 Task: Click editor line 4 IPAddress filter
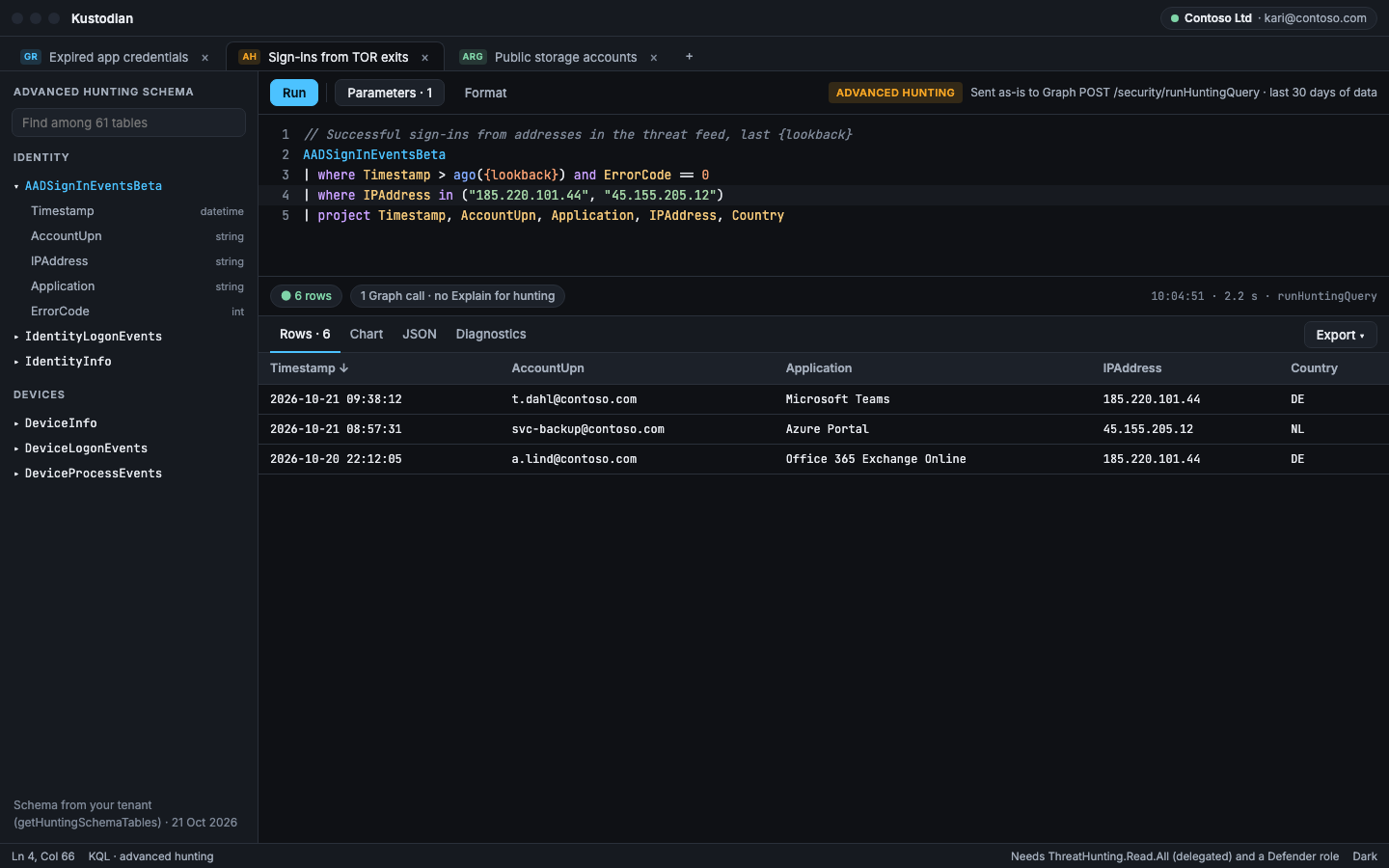tap(513, 195)
